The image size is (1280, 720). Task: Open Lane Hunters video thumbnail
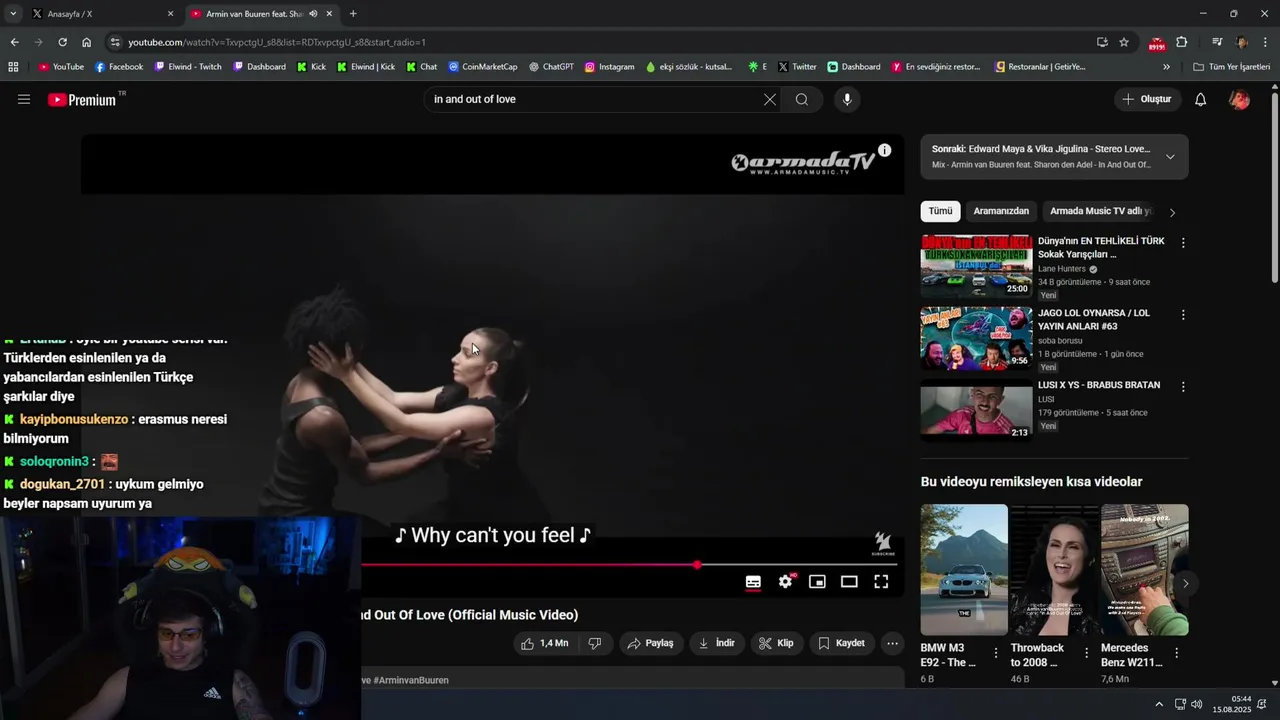click(976, 266)
